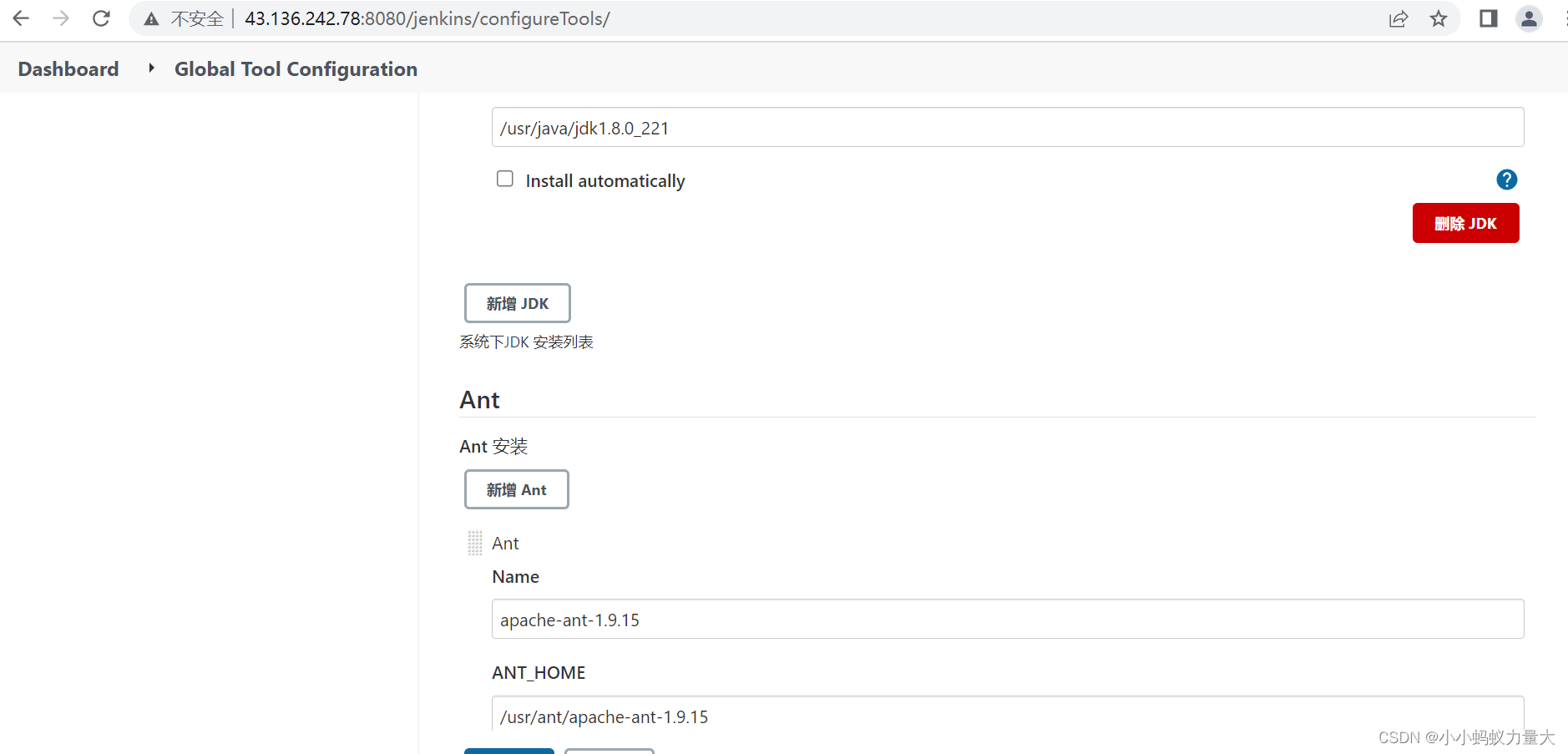This screenshot has width=1568, height=754.
Task: Open the browser three-dot menu
Action: pyautogui.click(x=1563, y=18)
